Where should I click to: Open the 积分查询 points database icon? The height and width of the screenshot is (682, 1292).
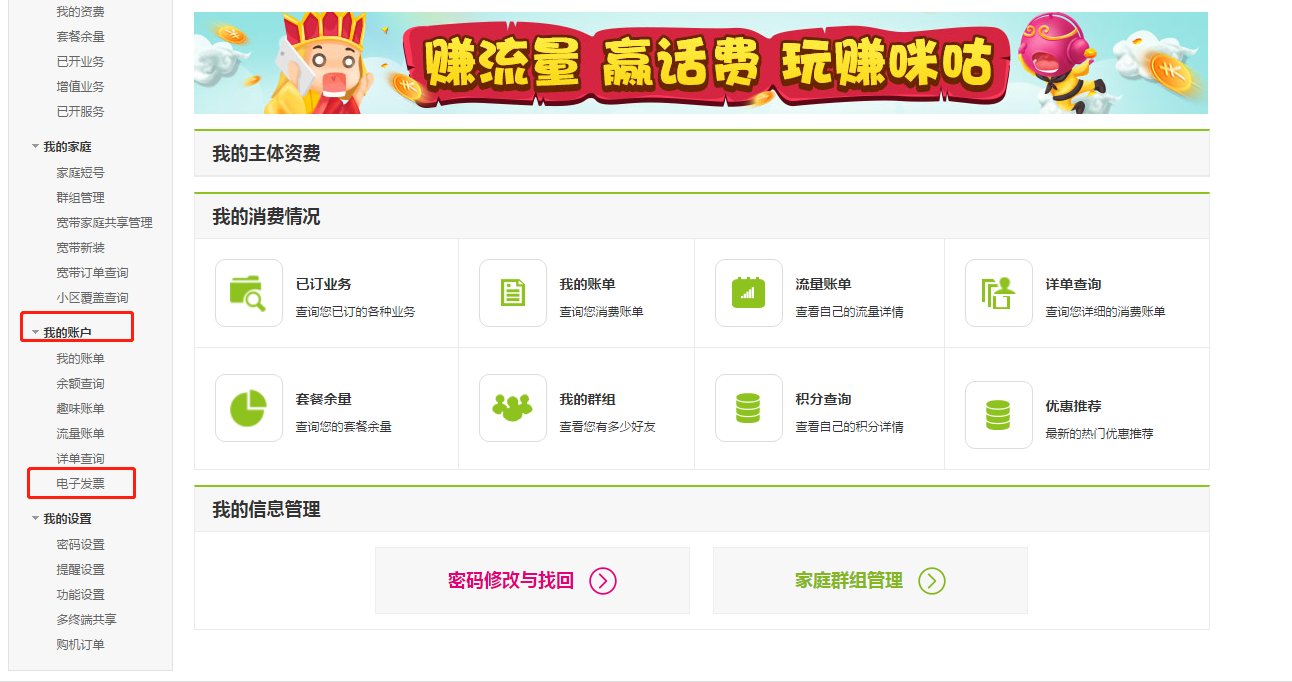(747, 407)
